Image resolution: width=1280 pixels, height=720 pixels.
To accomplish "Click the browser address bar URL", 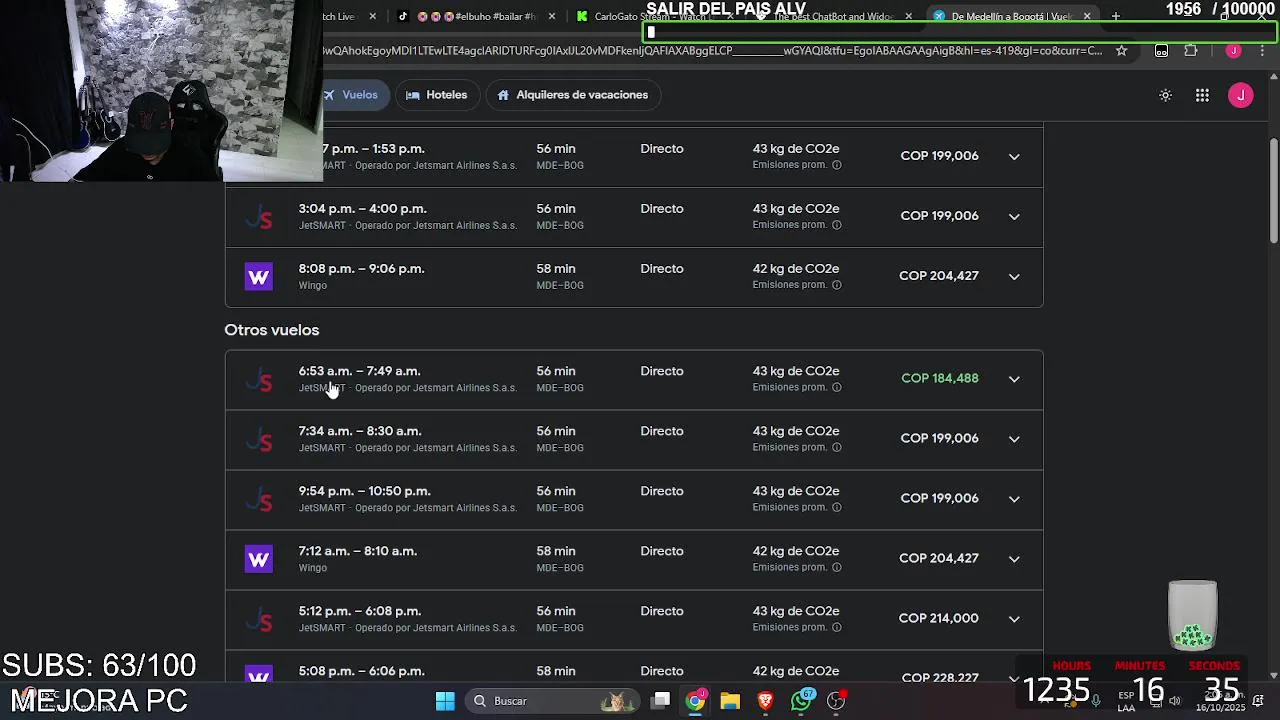I will tap(713, 50).
